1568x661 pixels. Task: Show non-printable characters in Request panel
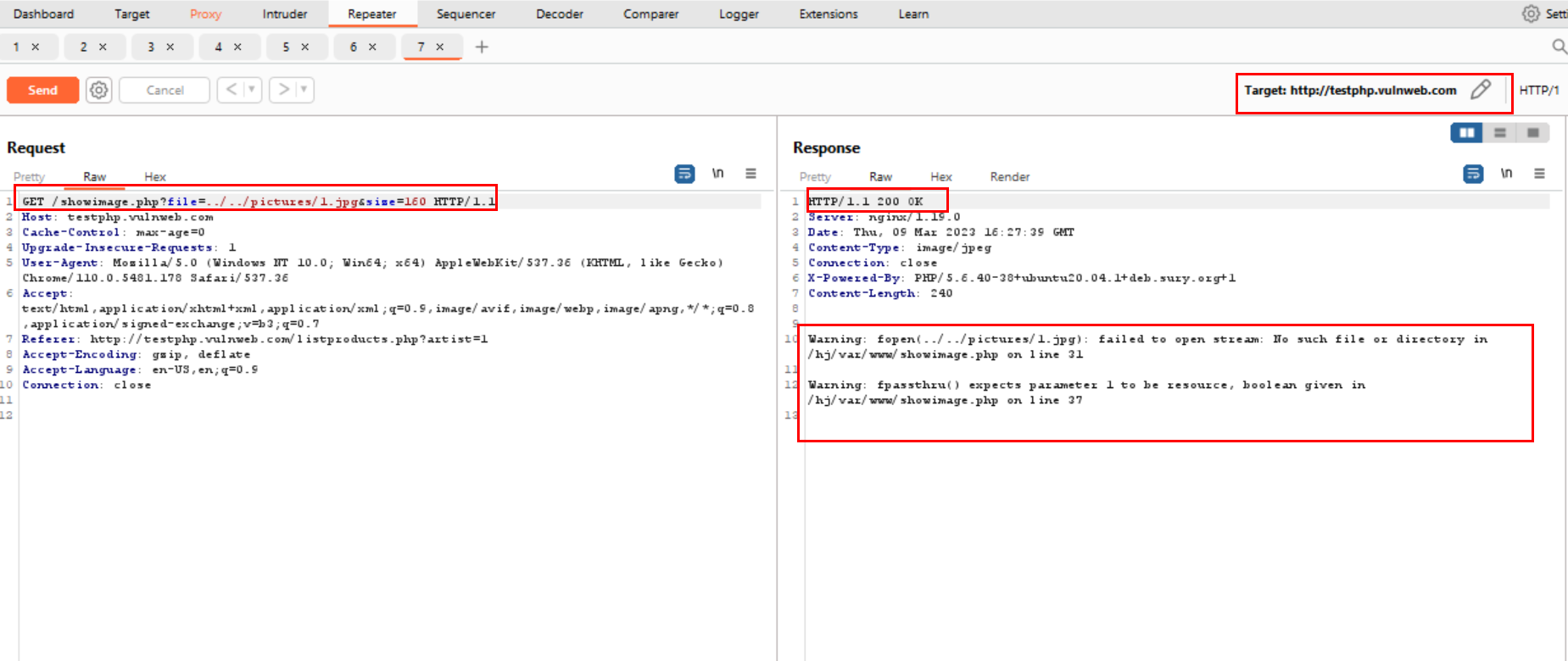(x=717, y=174)
